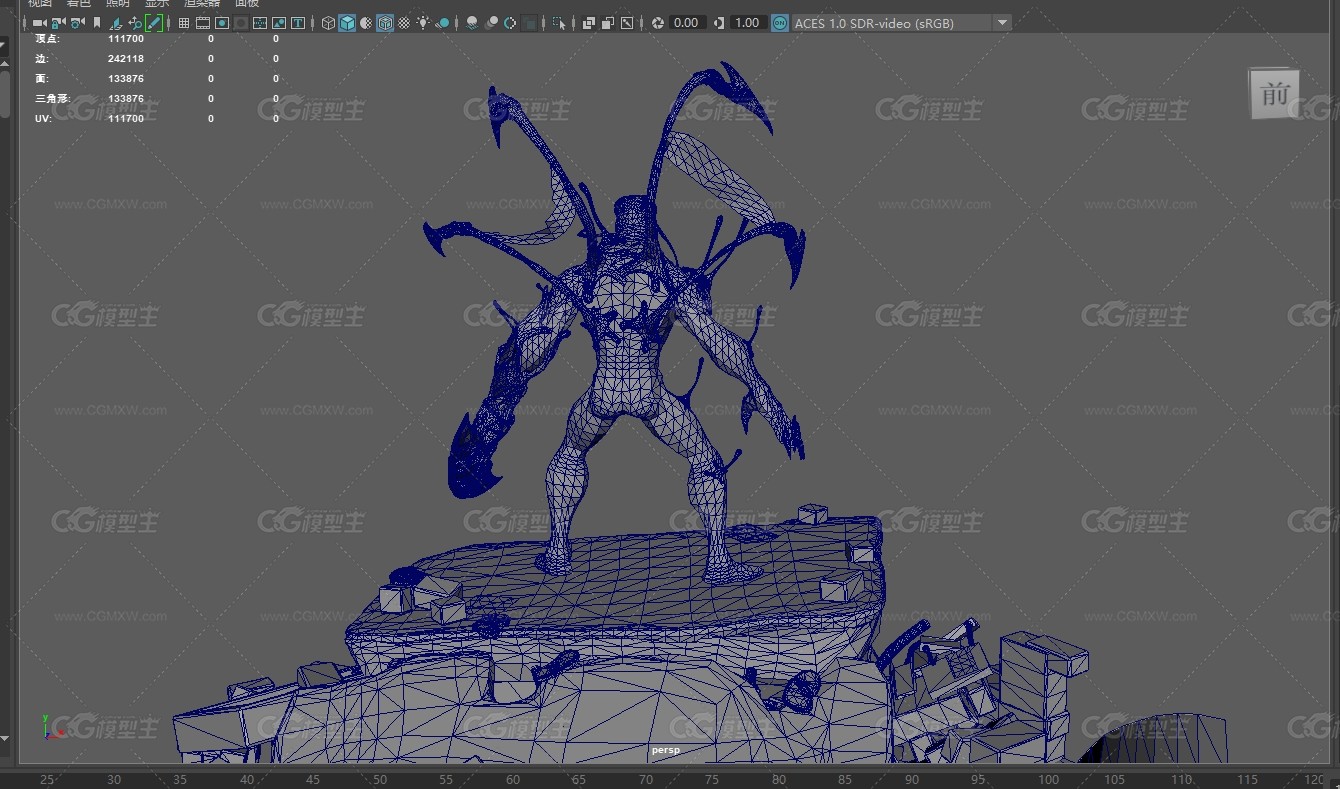Click frame 60 on the time slider
Image resolution: width=1340 pixels, height=789 pixels.
click(513, 779)
